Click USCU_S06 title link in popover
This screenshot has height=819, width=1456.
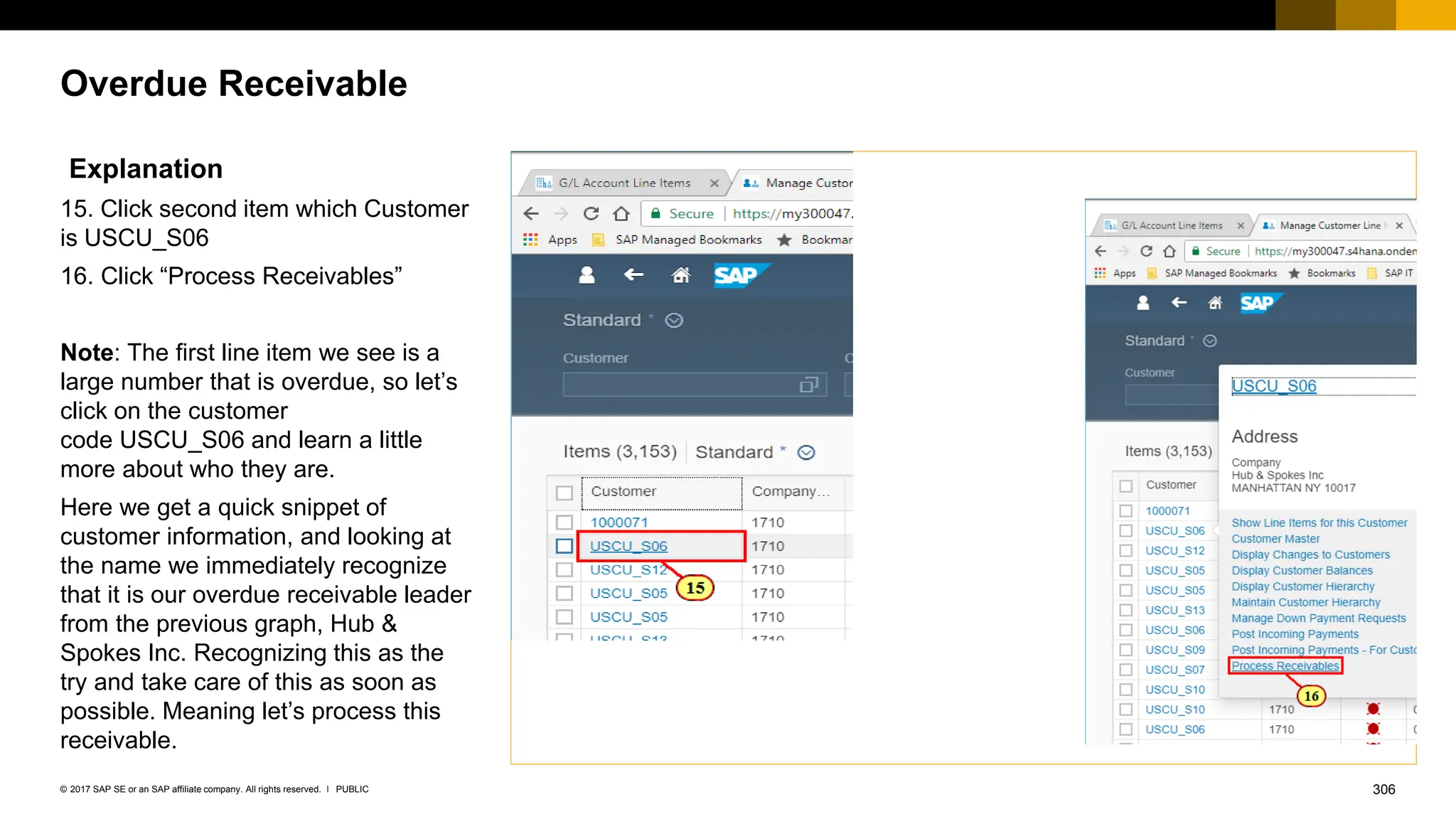[x=1274, y=386]
